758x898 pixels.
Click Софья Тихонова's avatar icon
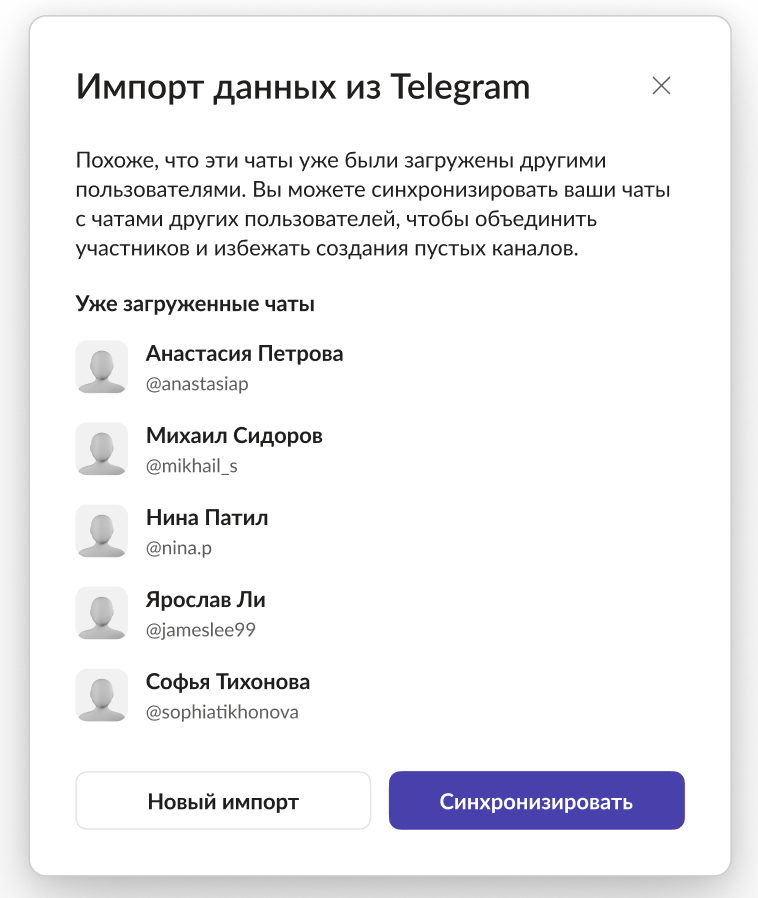[102, 695]
